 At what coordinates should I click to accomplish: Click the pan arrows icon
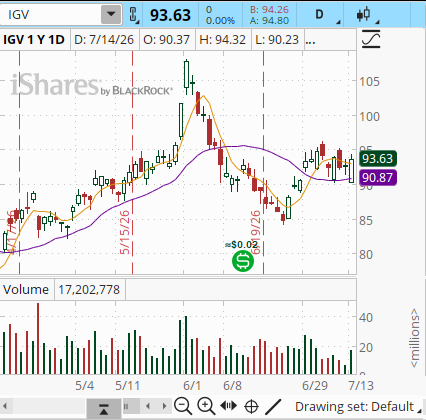click(229, 406)
